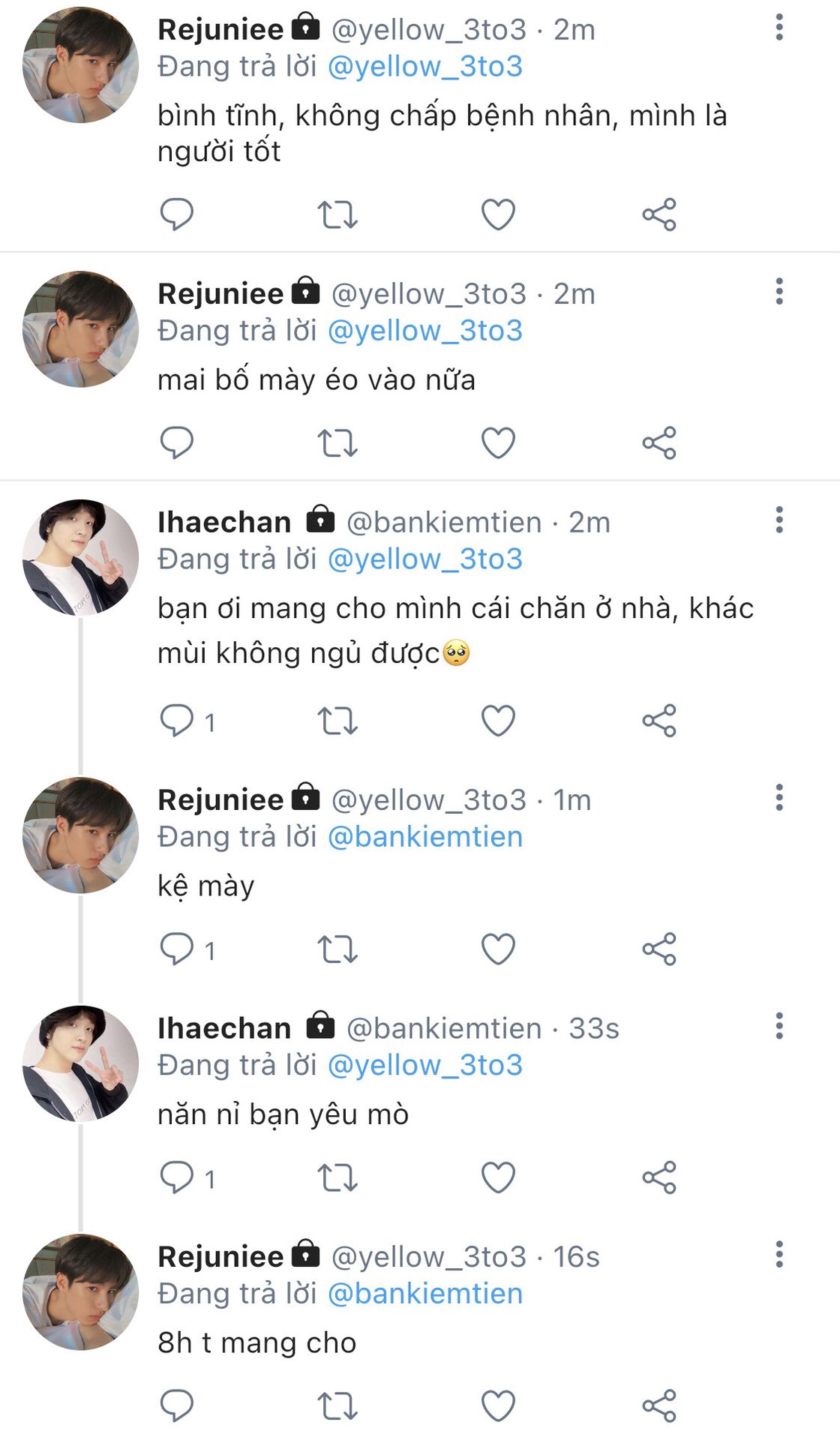Share the "bình tĩnh" tweet
Viewport: 840px width, 1440px height.
click(x=659, y=214)
